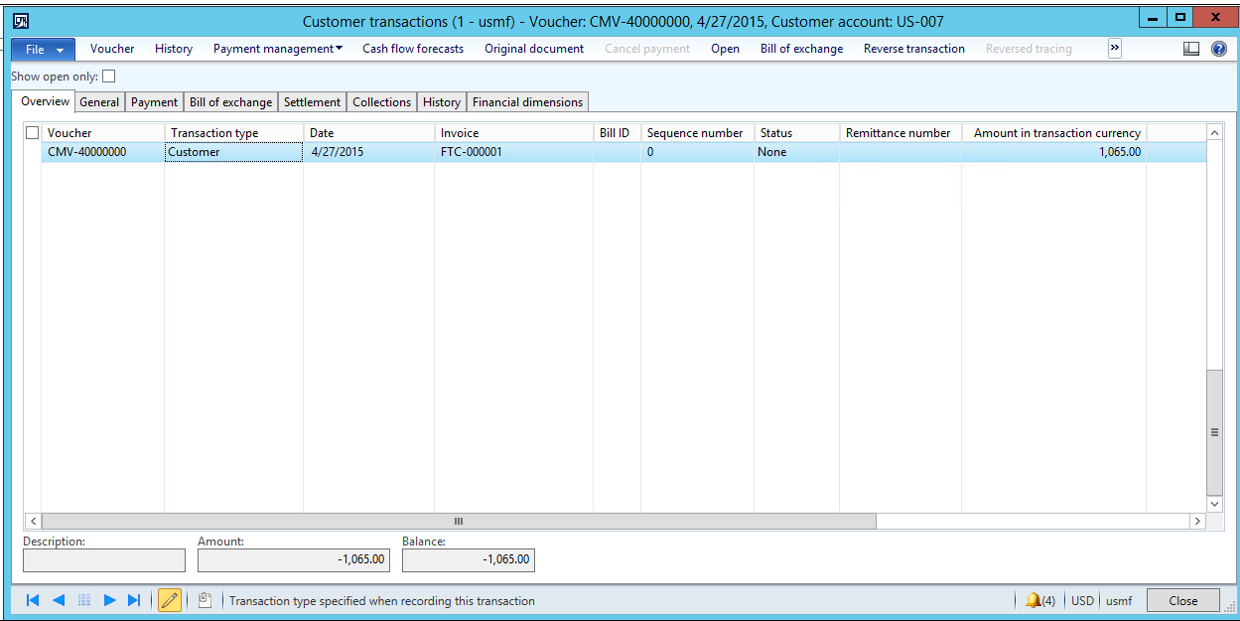Jump to the last record arrow

pos(134,600)
